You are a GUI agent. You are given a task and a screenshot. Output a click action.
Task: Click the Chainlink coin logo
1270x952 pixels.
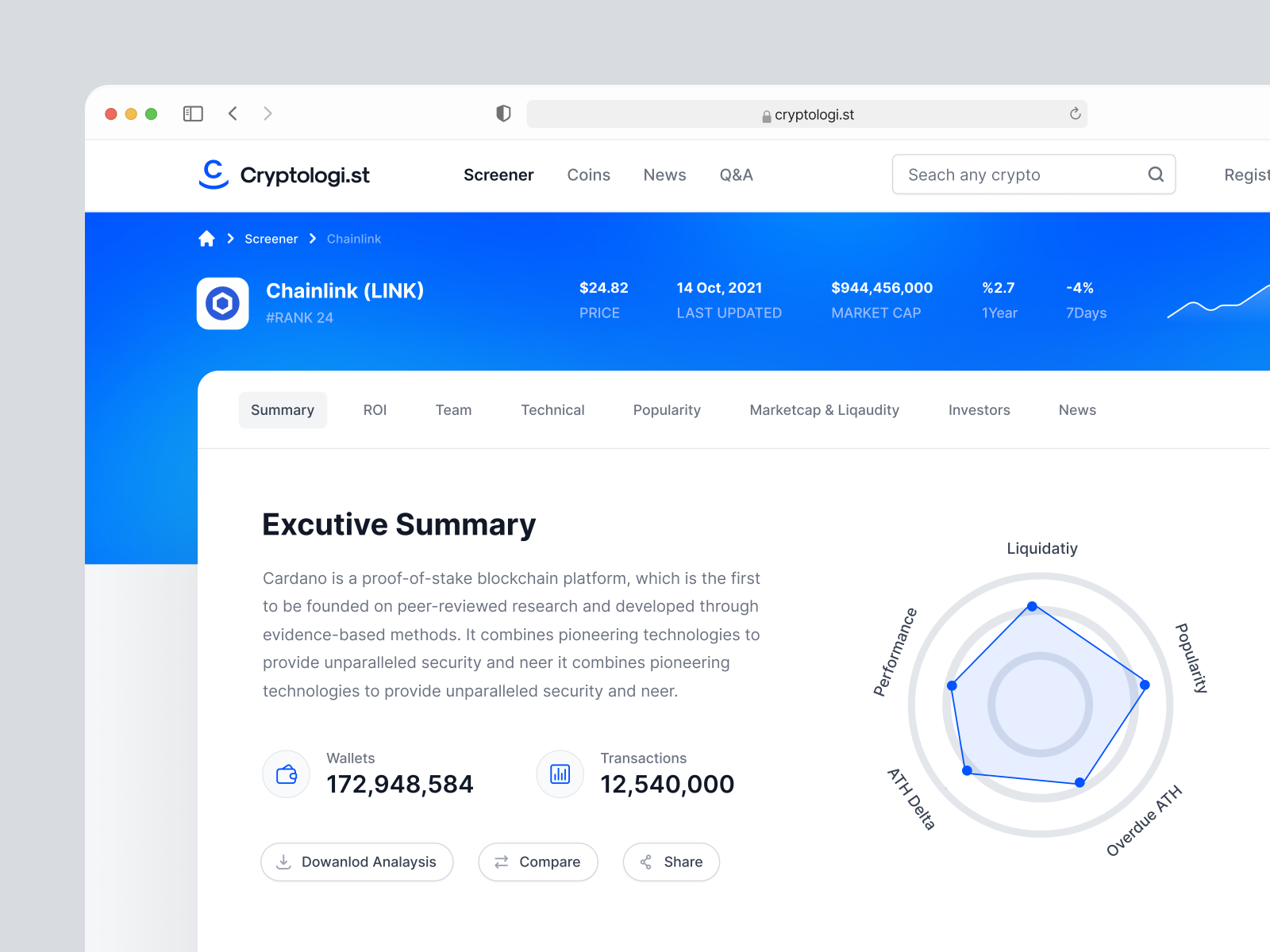point(222,303)
